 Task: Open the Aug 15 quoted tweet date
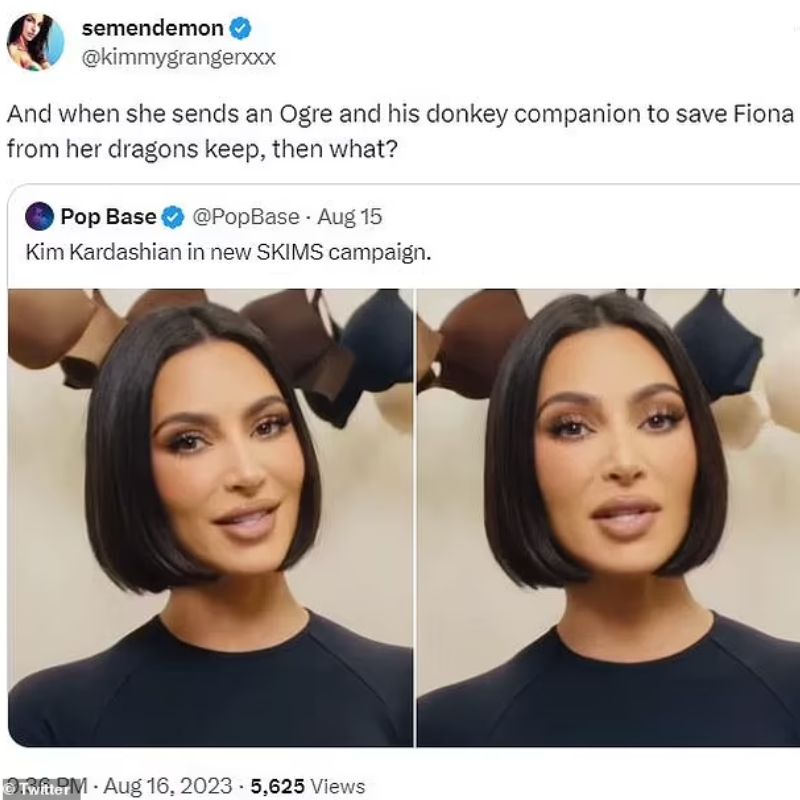coord(350,217)
